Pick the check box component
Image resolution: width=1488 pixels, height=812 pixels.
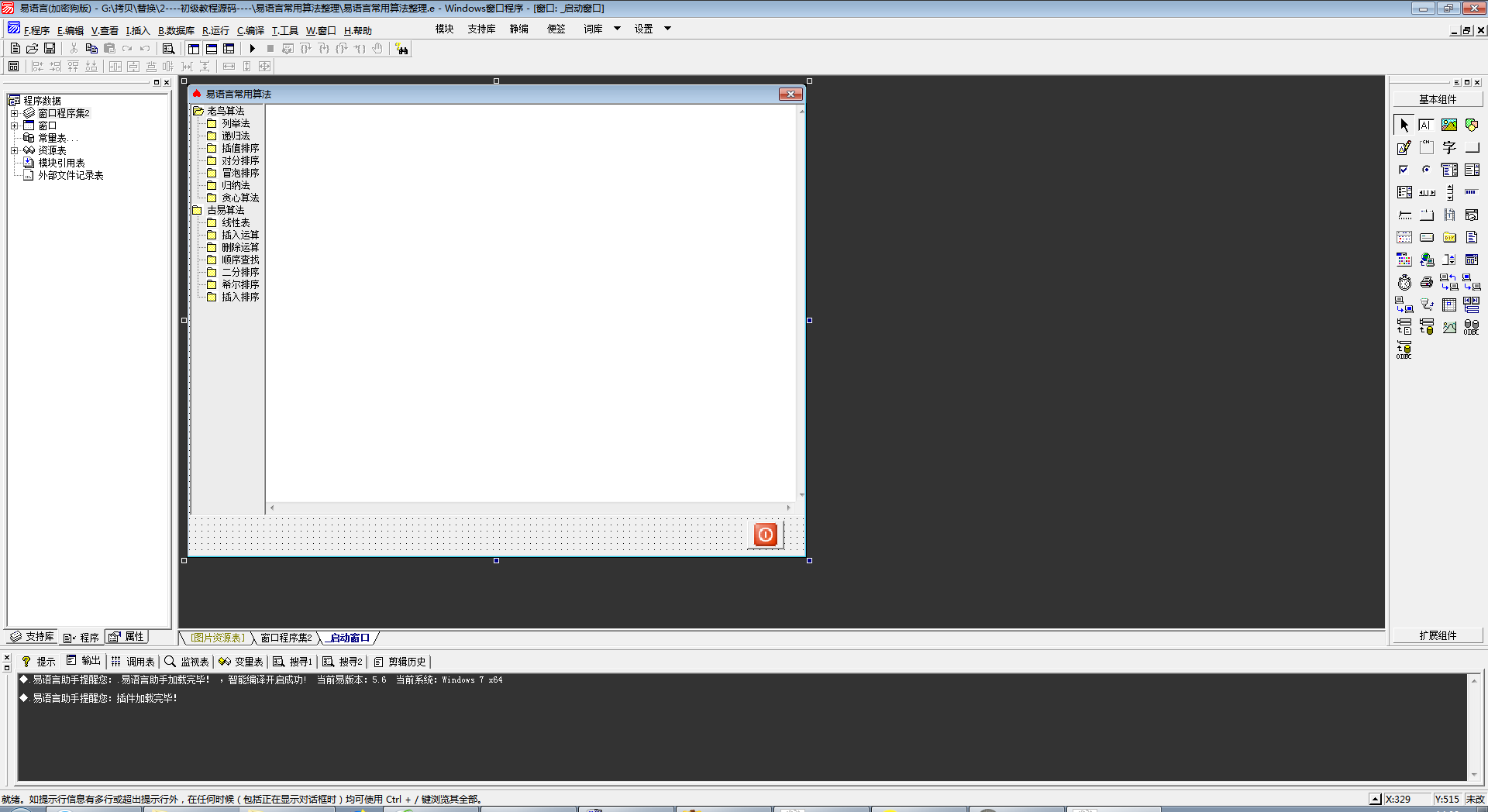1404,170
